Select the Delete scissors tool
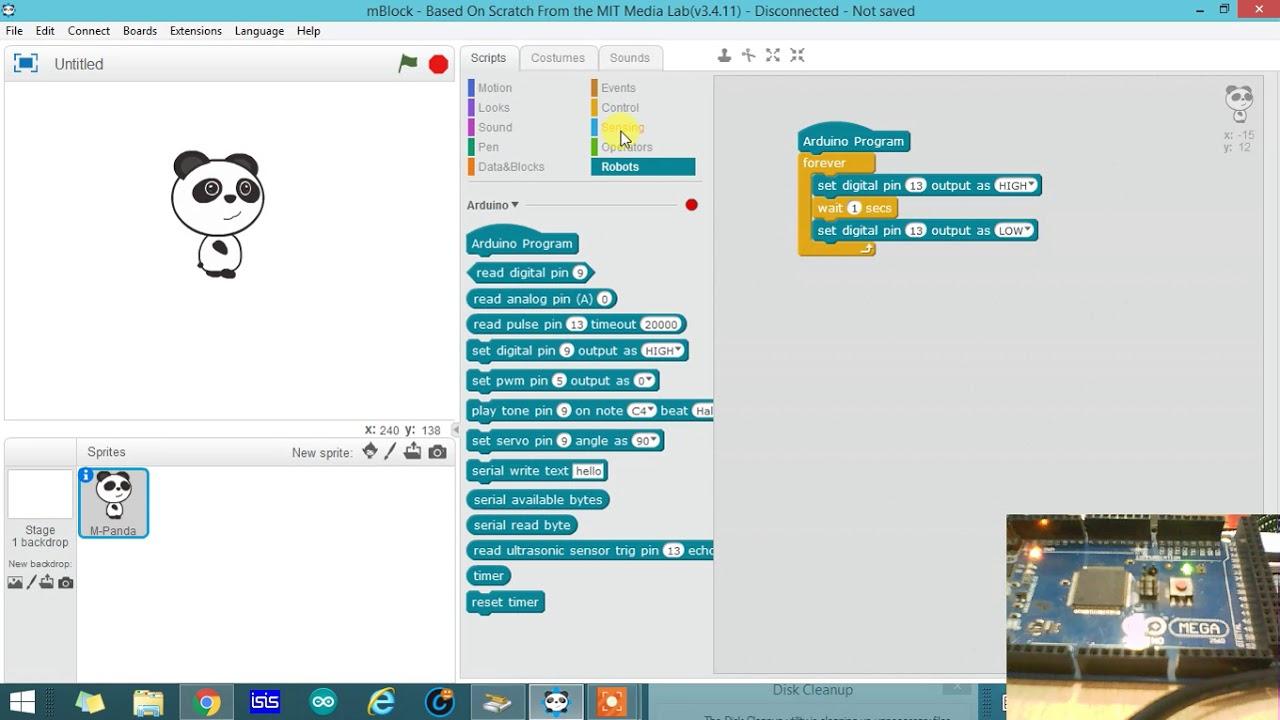Image resolution: width=1280 pixels, height=720 pixels. pyautogui.click(x=748, y=56)
